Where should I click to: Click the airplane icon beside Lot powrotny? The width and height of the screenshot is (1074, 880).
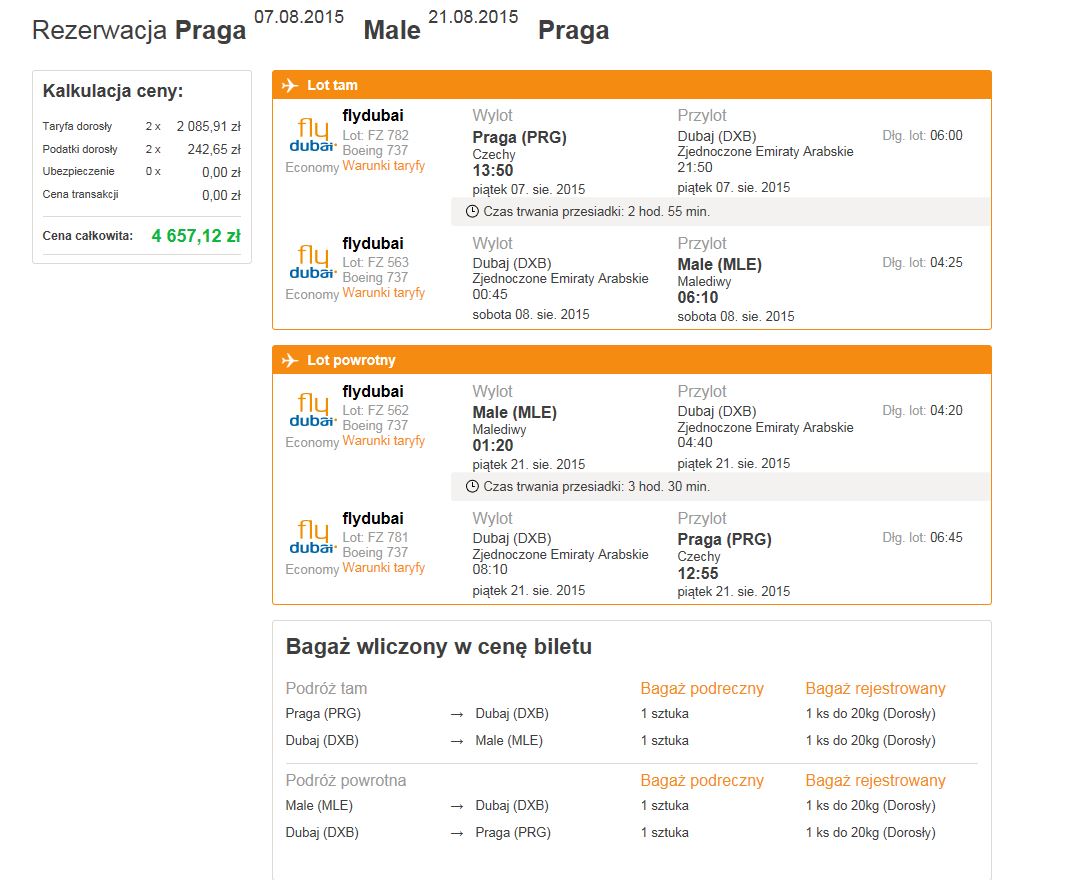(x=290, y=360)
